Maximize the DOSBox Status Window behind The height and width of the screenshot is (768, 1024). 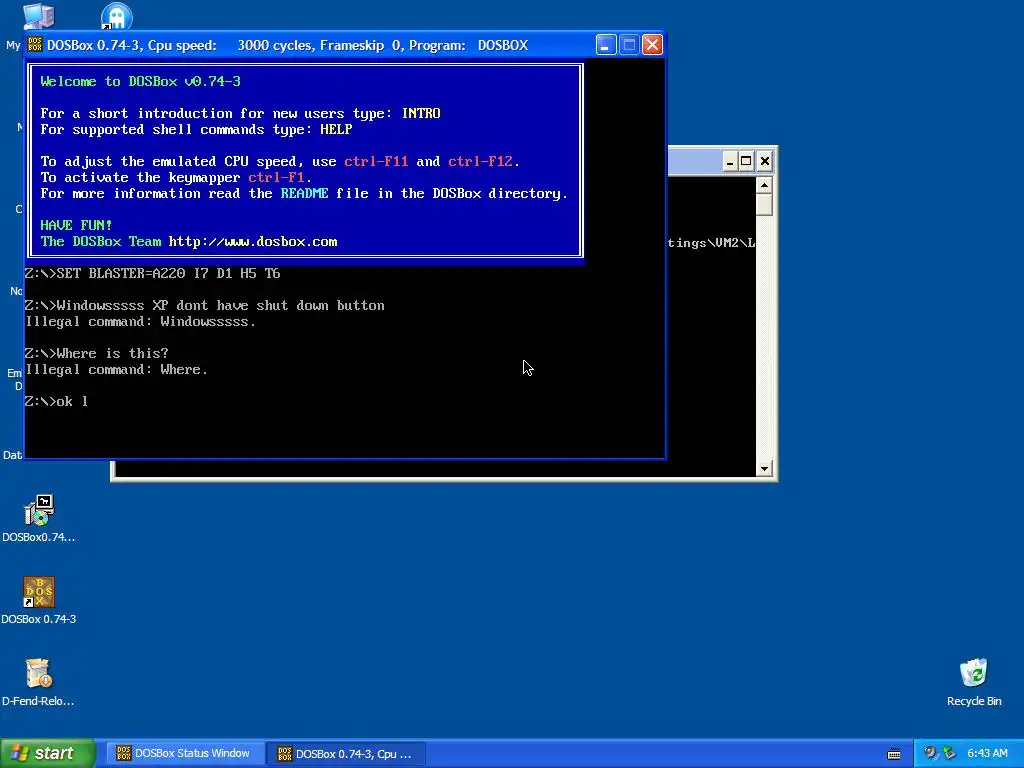[746, 161]
